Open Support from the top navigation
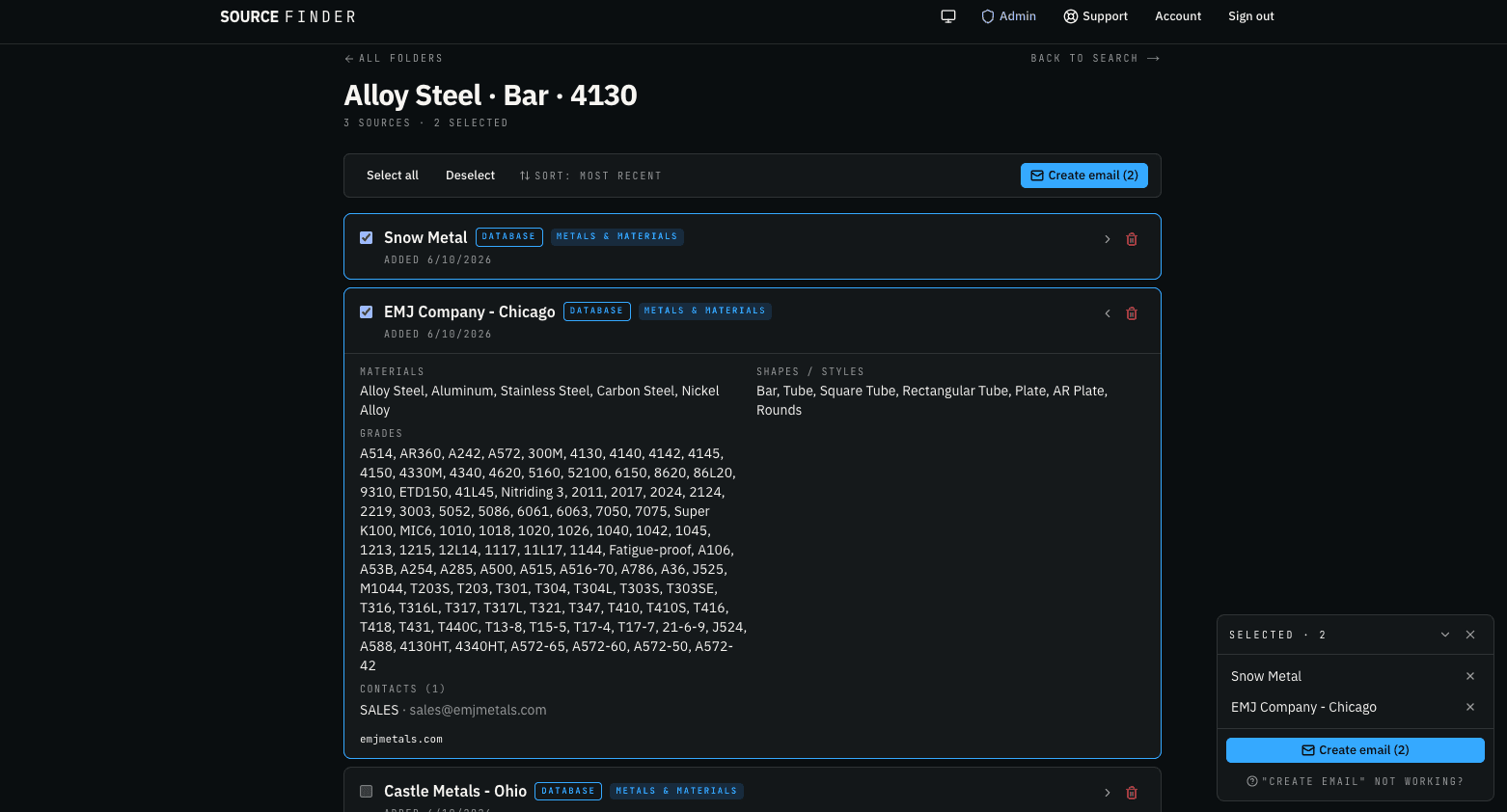1507x812 pixels. [1095, 16]
